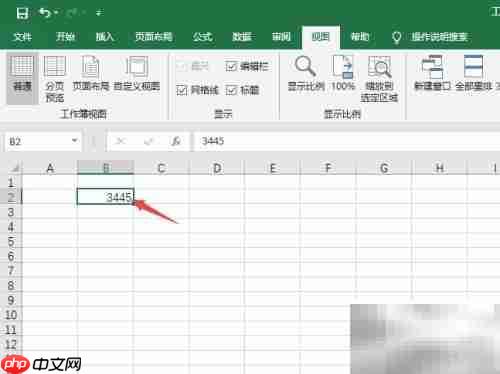Select the 视图 (View) tab

(x=321, y=37)
